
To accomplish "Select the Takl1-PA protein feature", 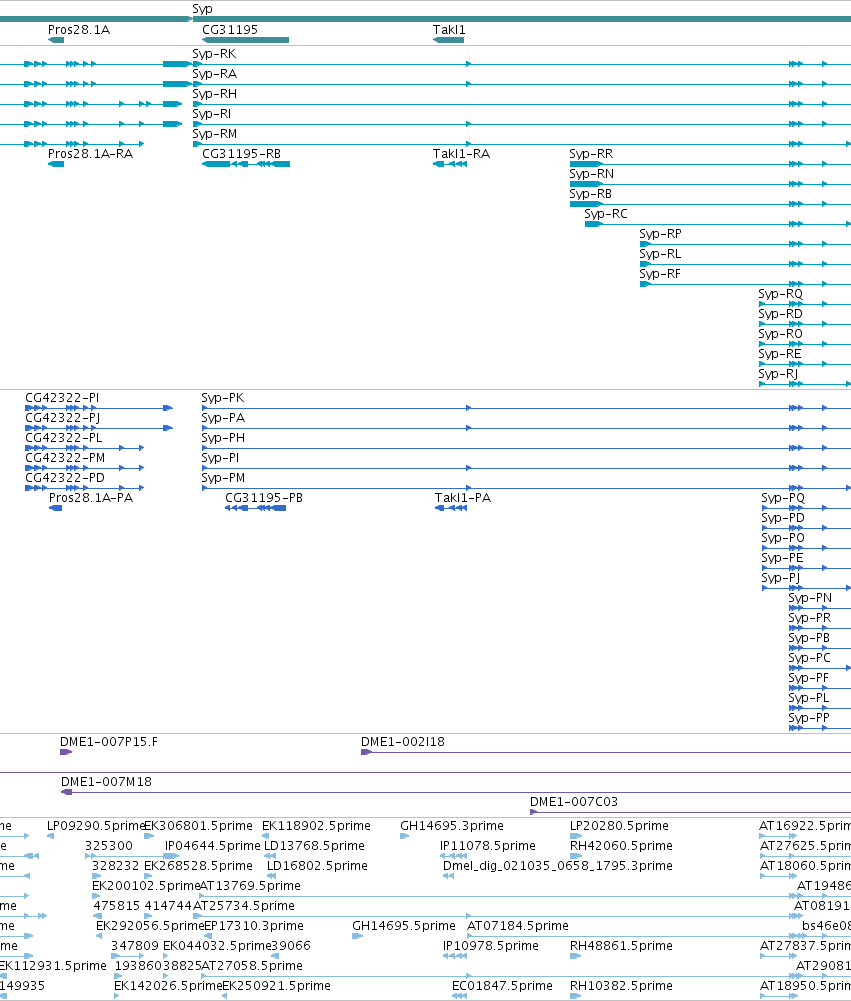I will tap(463, 498).
